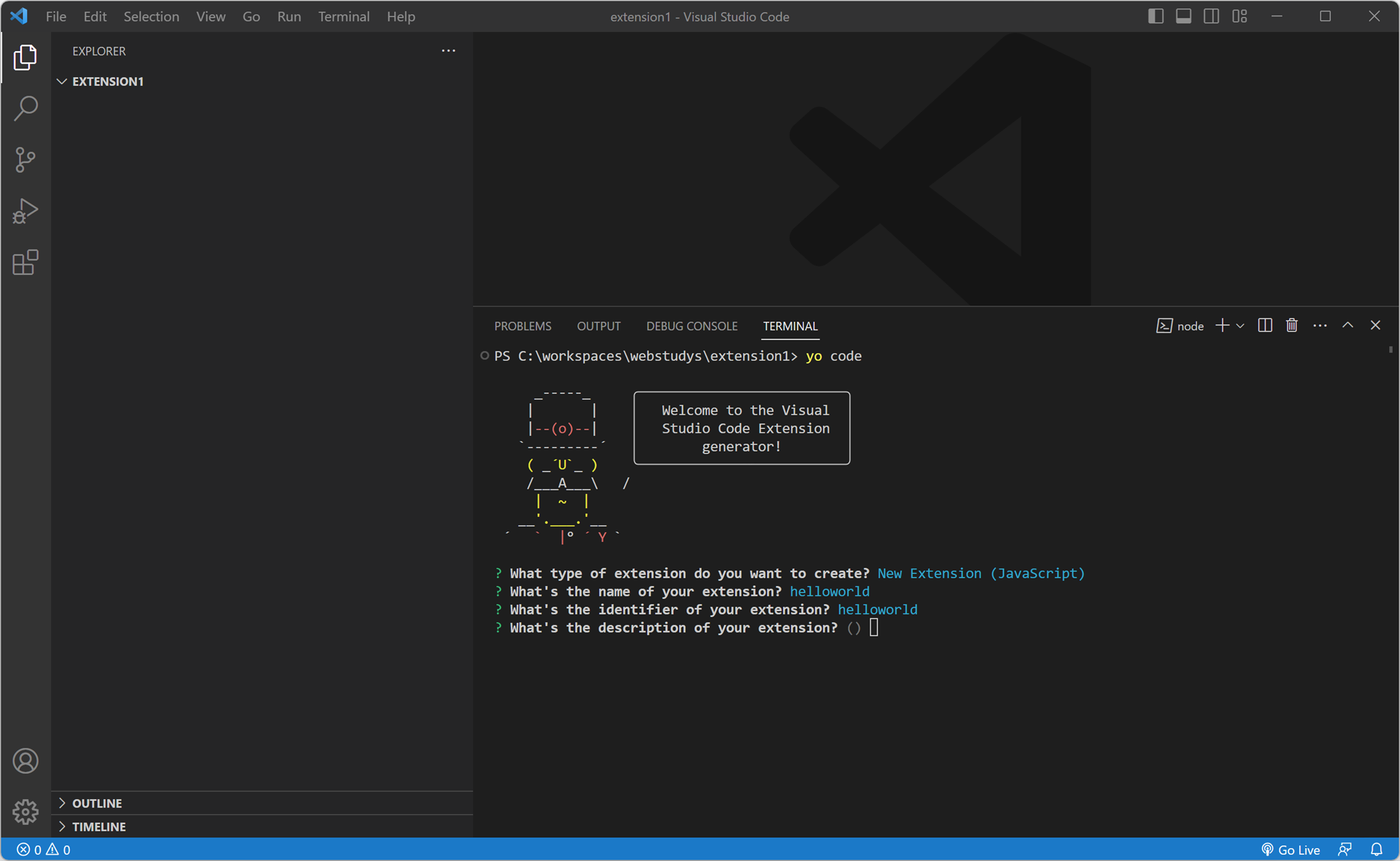The width and height of the screenshot is (1400, 861).
Task: Click the terminal scrollbar thumb
Action: pyautogui.click(x=1390, y=350)
